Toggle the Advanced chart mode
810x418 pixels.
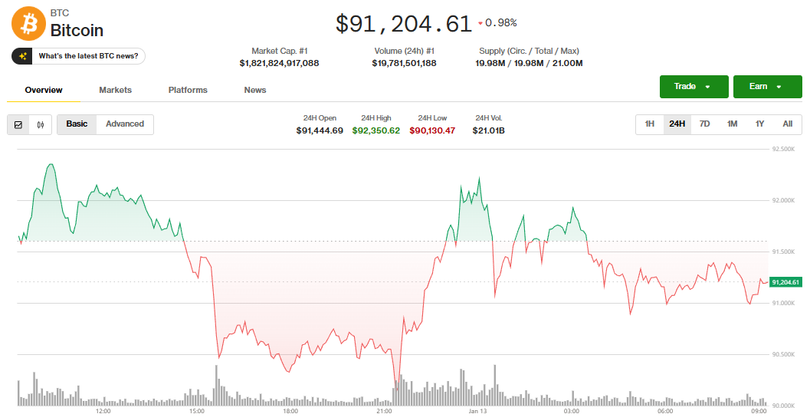125,124
